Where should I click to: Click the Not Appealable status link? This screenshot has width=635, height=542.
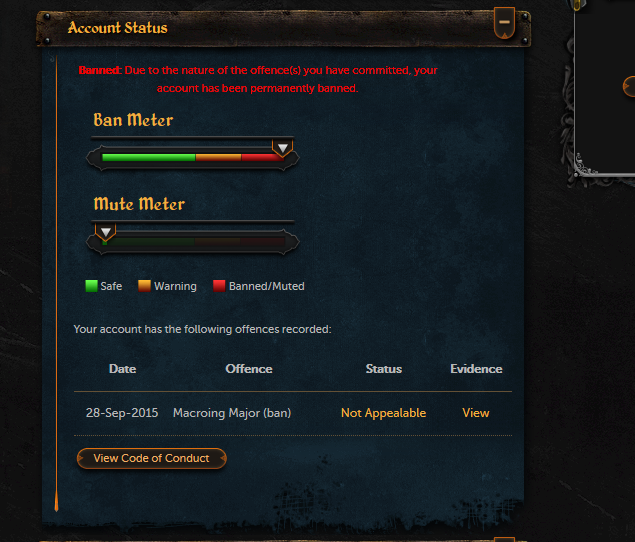coord(384,413)
